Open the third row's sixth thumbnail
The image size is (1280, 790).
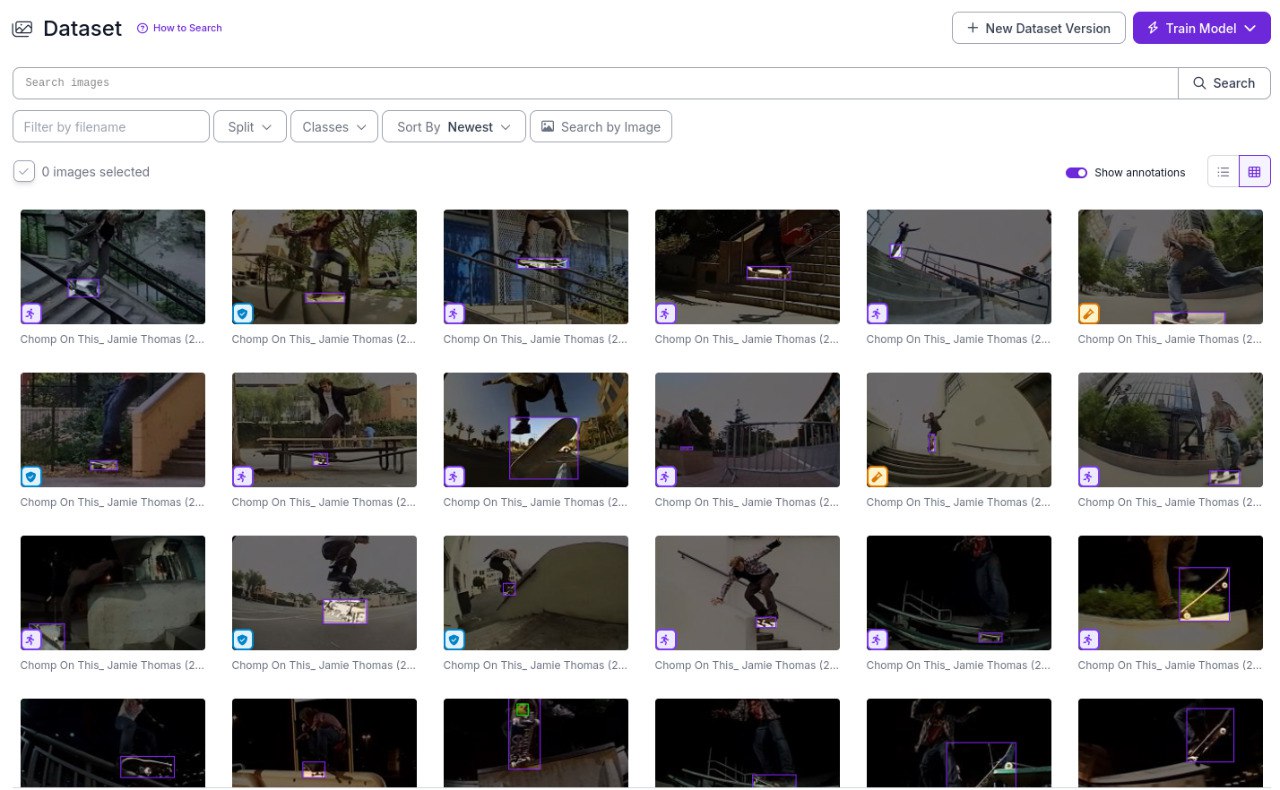pos(1170,593)
